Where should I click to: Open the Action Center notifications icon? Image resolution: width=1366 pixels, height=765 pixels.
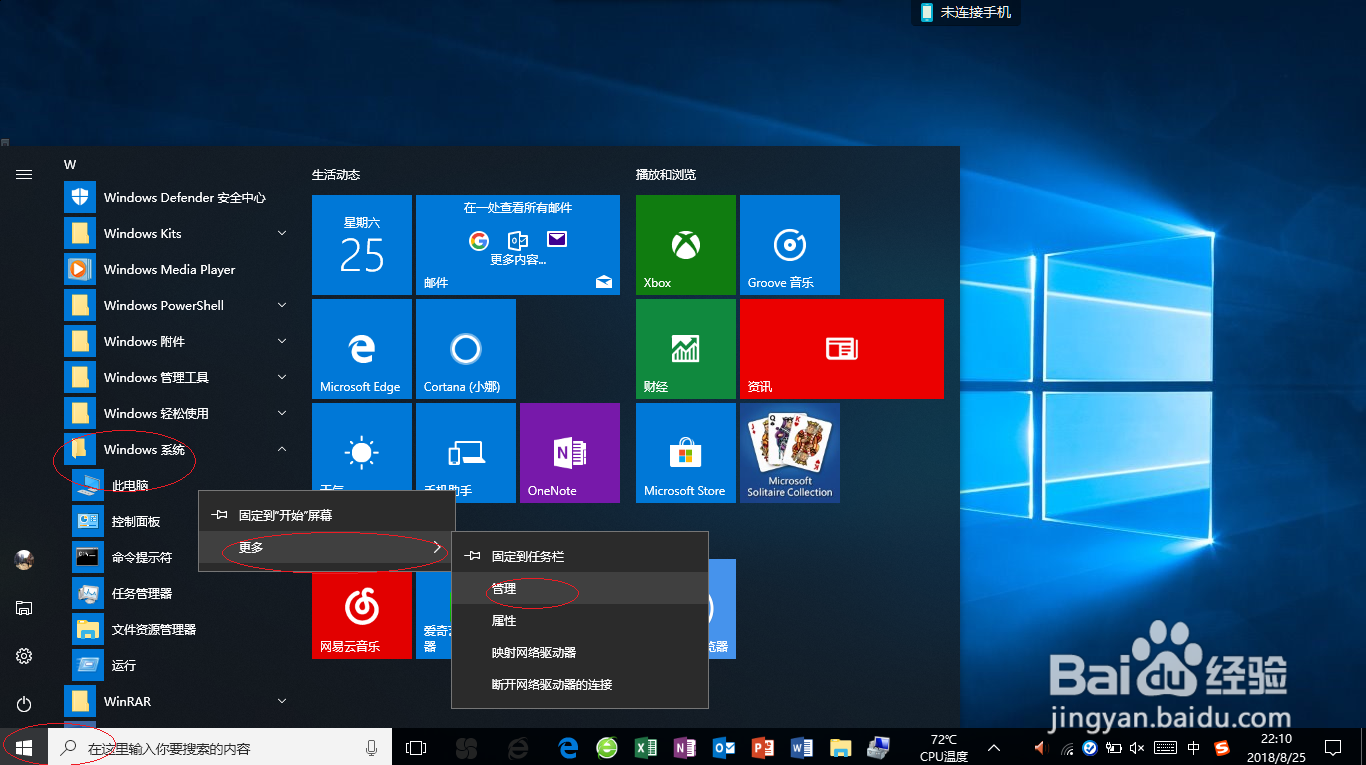pos(1333,747)
